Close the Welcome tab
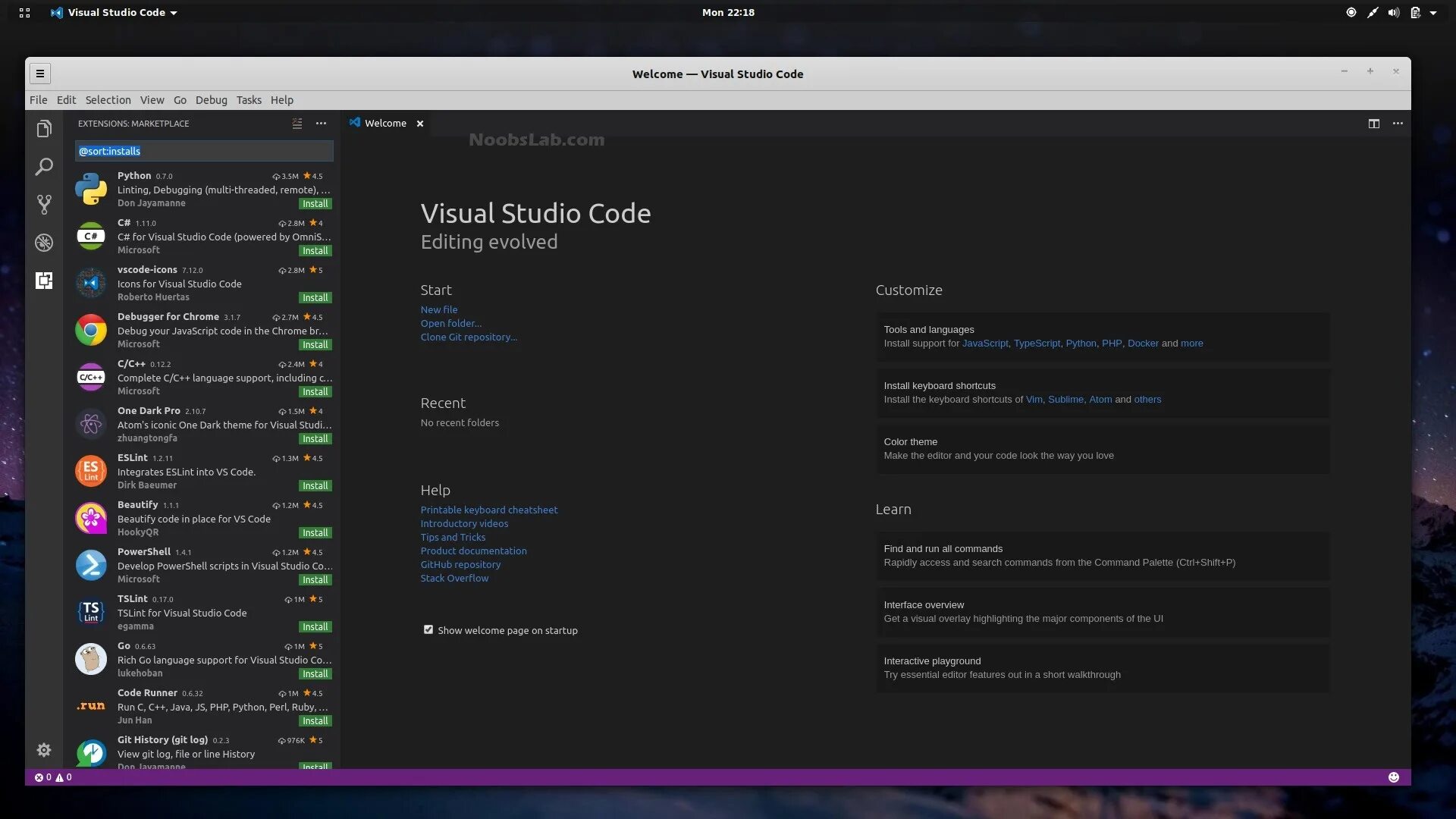This screenshot has height=819, width=1456. click(x=420, y=124)
